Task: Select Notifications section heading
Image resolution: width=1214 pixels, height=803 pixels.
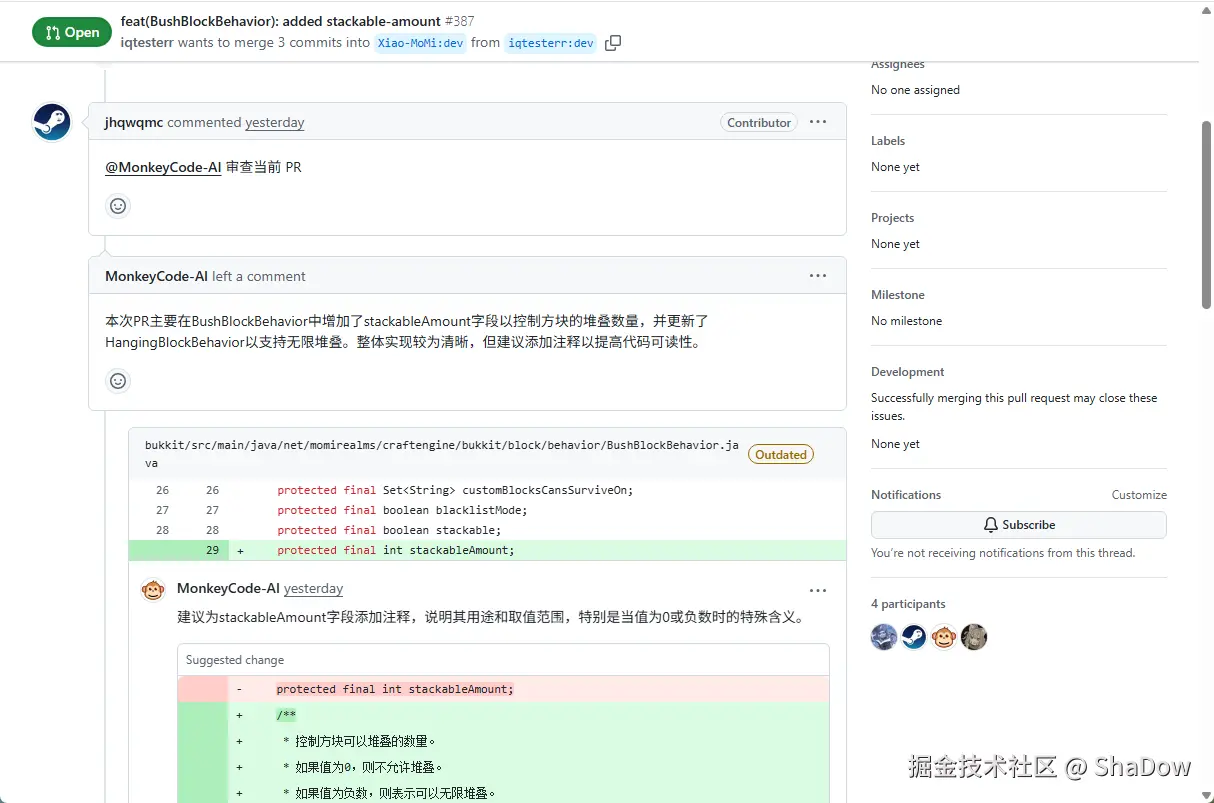Action: (x=906, y=495)
